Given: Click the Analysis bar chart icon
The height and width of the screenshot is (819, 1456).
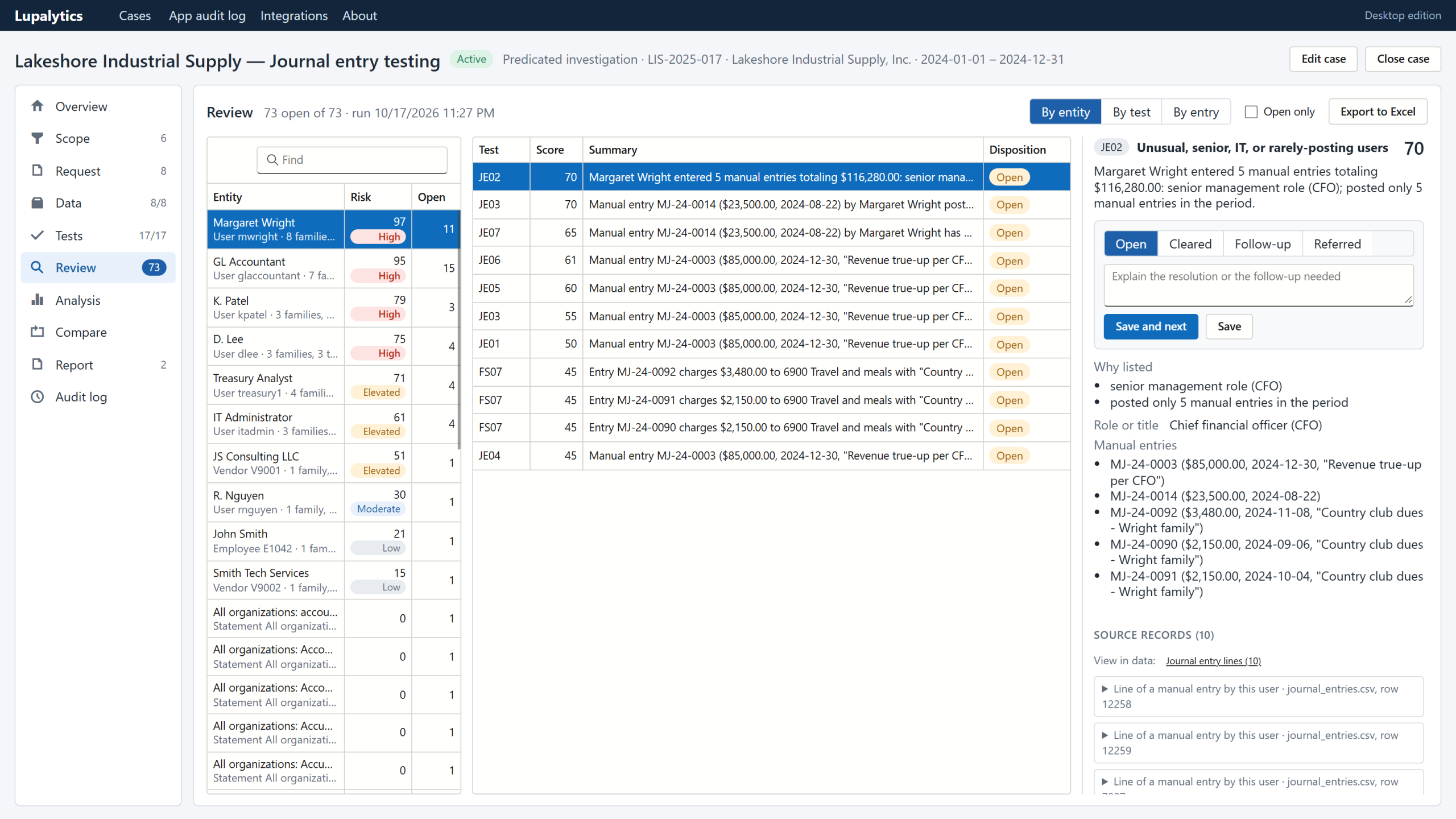Looking at the screenshot, I should pyautogui.click(x=38, y=300).
